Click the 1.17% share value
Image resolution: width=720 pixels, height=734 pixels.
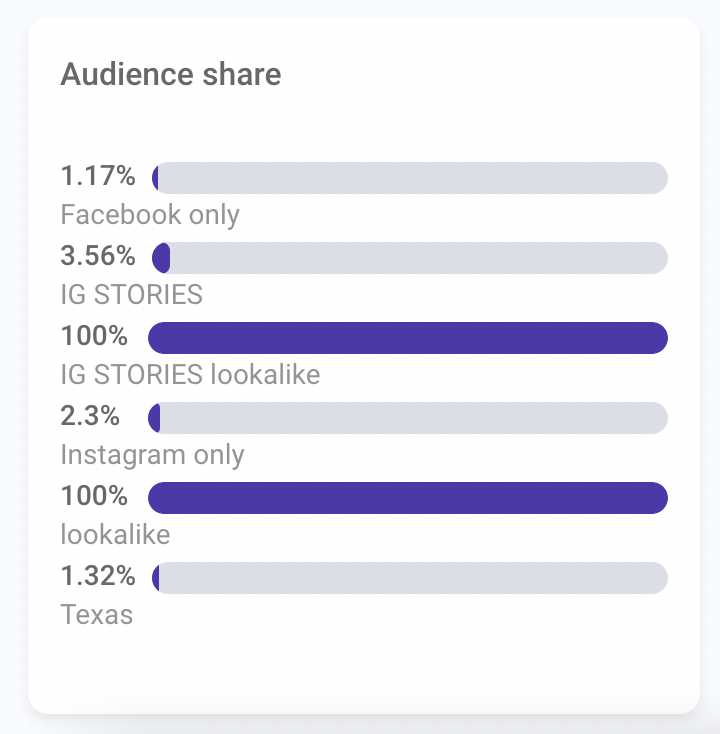pos(98,177)
